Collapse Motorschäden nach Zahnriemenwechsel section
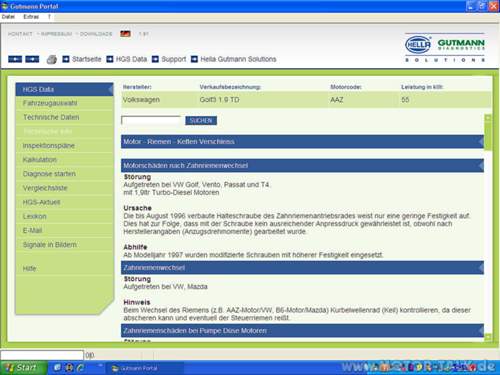The width and height of the screenshot is (500, 375). (302, 166)
